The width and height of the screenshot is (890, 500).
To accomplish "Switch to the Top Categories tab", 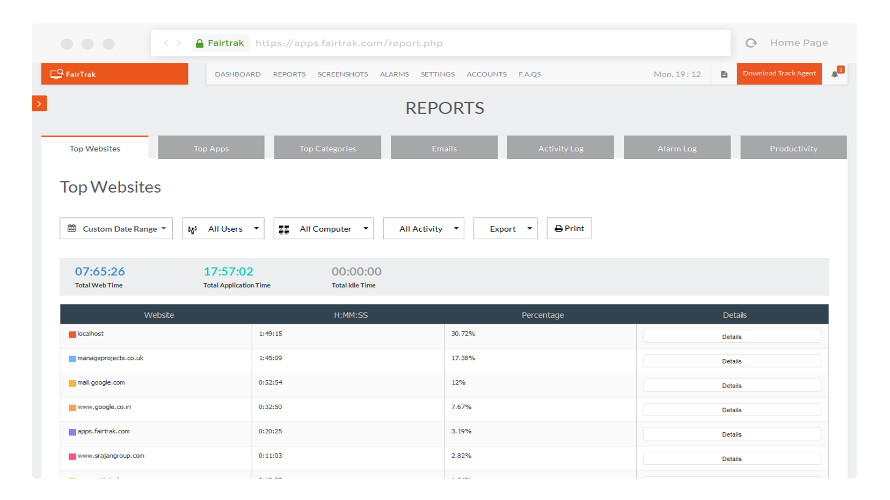I will pos(328,148).
